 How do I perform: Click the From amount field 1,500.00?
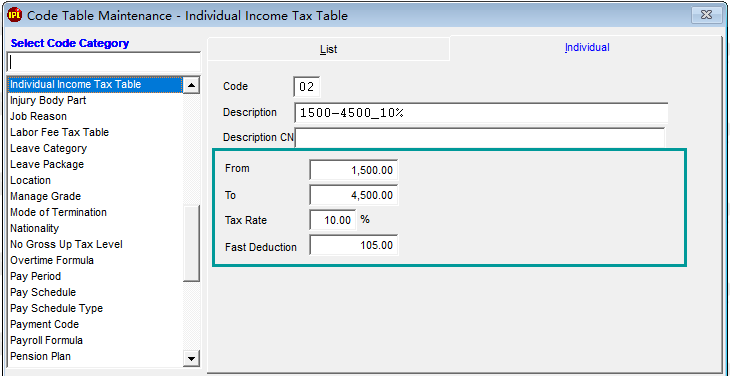point(353,170)
